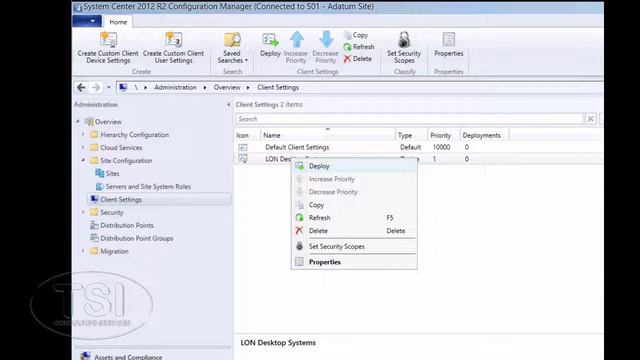Open Properties from the ribbon
This screenshot has width=640, height=360.
coord(449,45)
